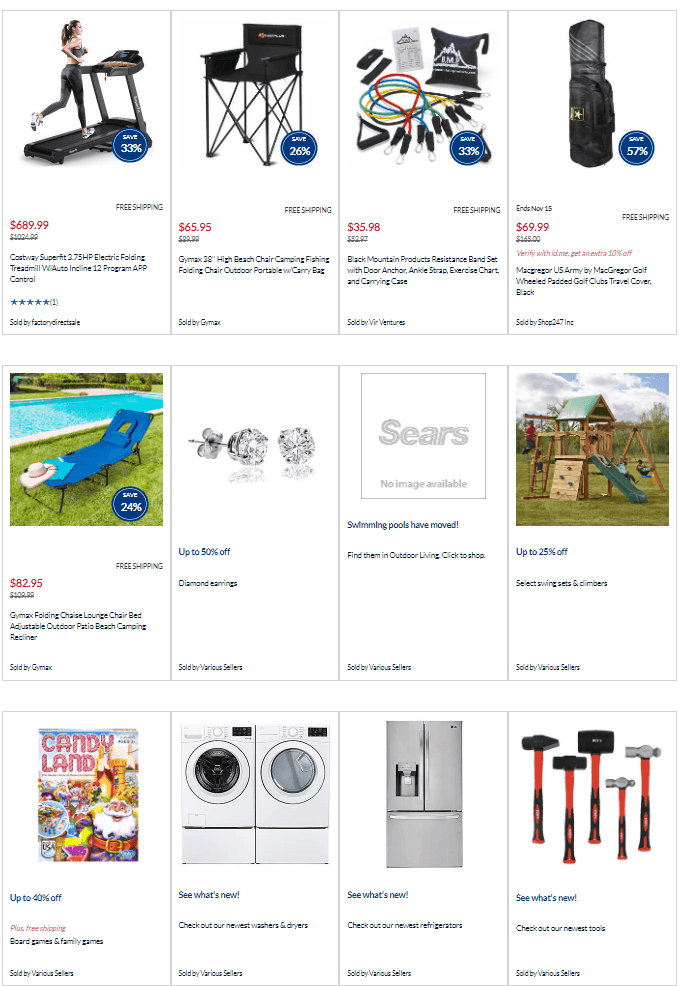This screenshot has width=681, height=986.
Task: Click the Candy Land board game image
Action: tap(88, 795)
